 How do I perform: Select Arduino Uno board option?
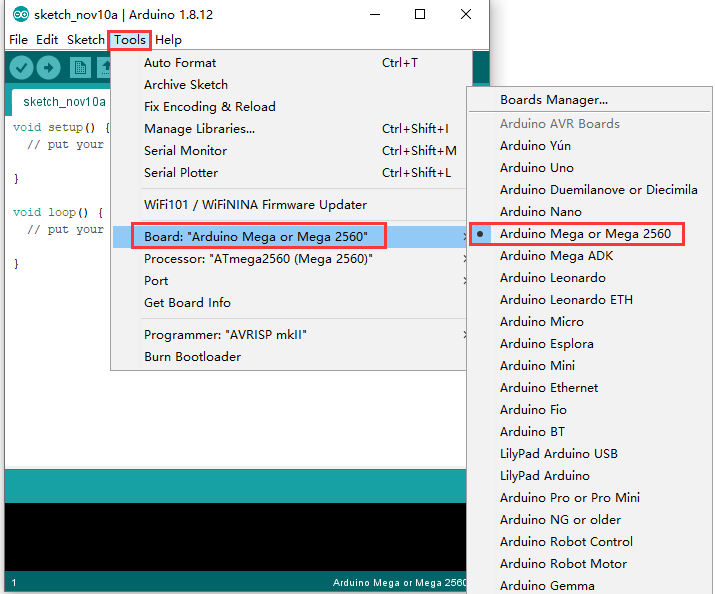click(536, 168)
